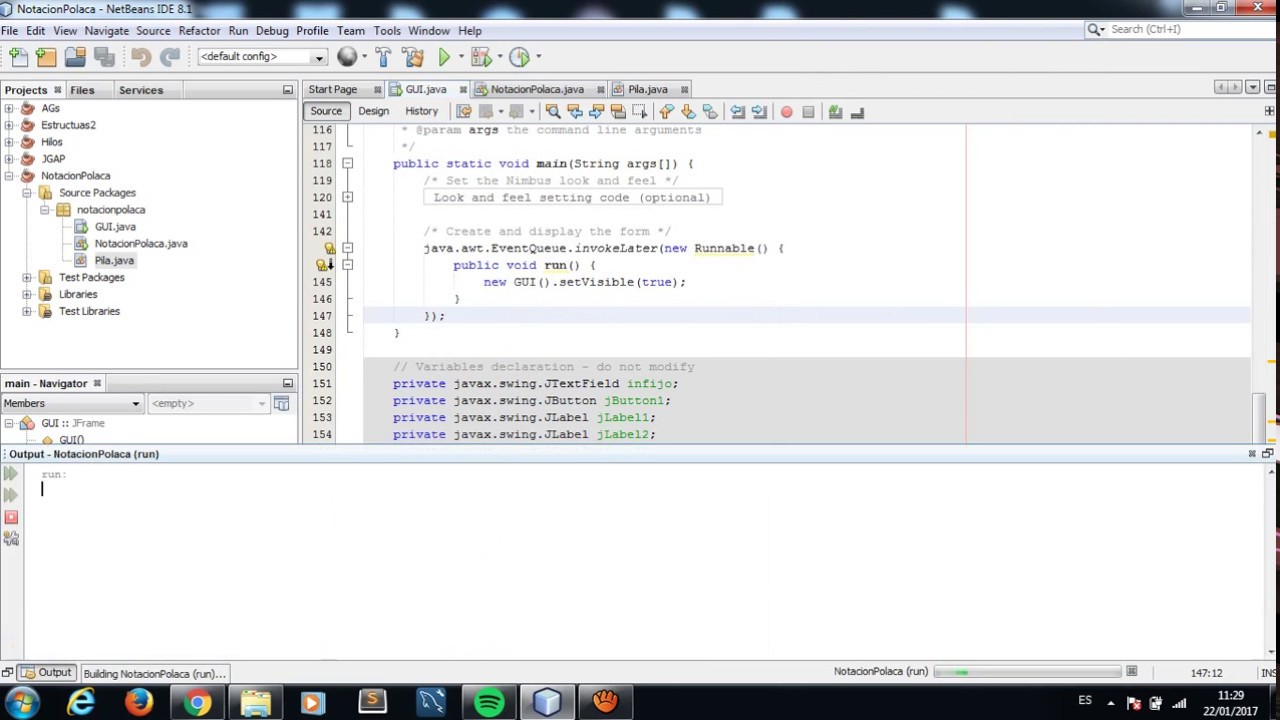
Task: Run project with the green play icon
Action: (x=444, y=57)
